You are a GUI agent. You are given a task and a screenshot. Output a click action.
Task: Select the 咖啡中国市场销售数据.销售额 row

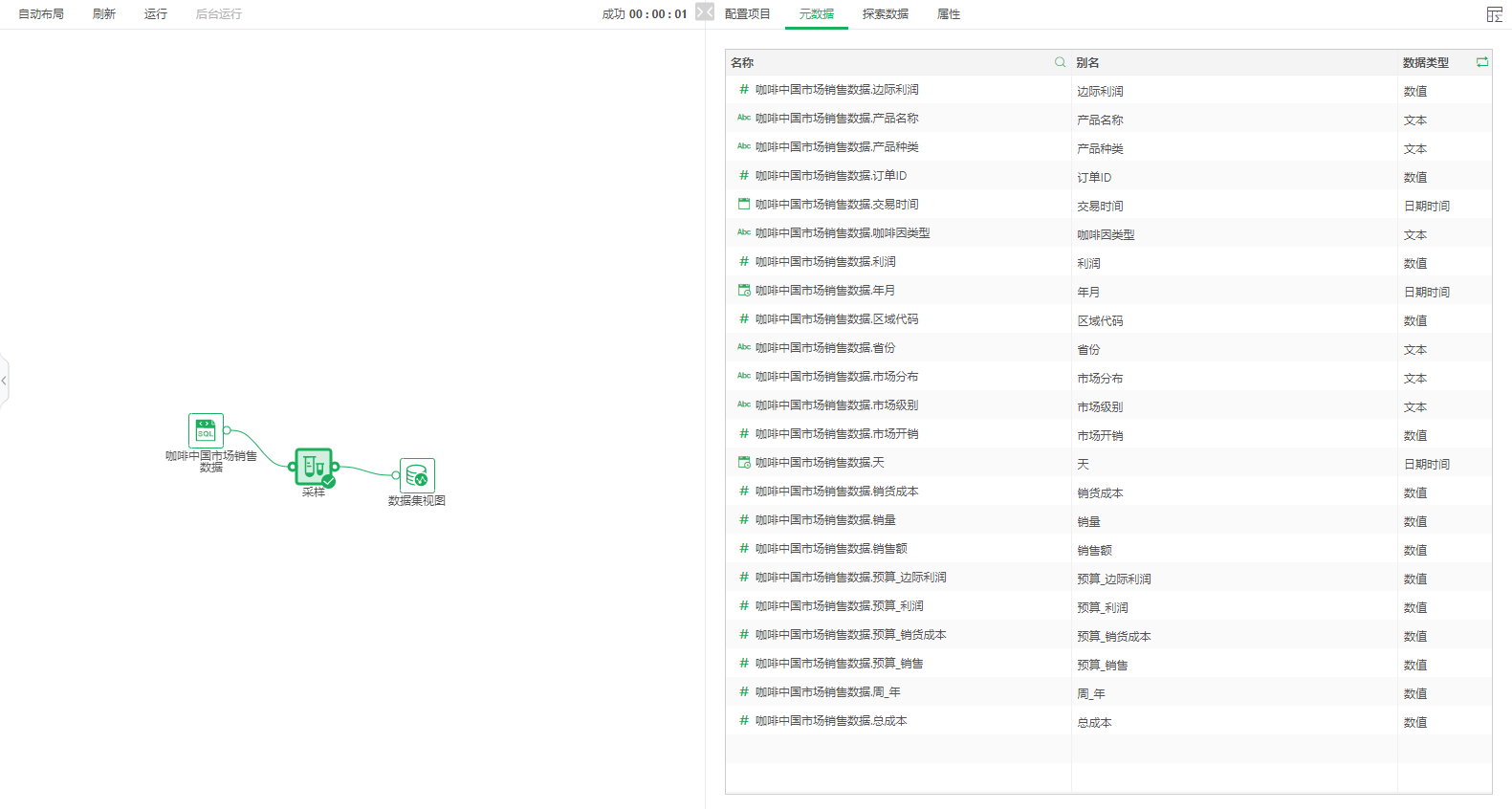click(830, 549)
